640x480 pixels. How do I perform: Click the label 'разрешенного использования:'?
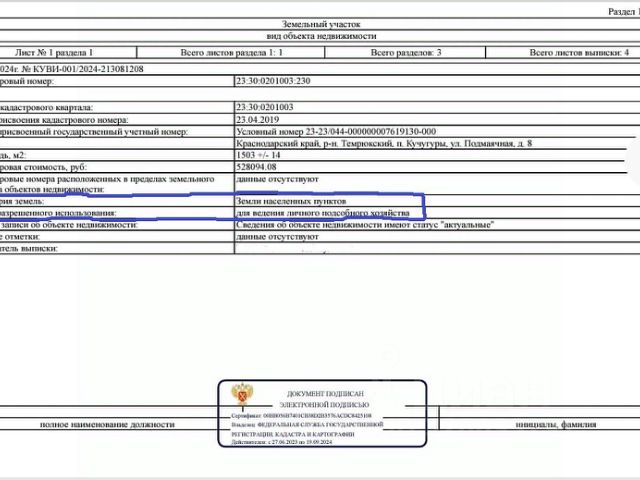click(58, 213)
